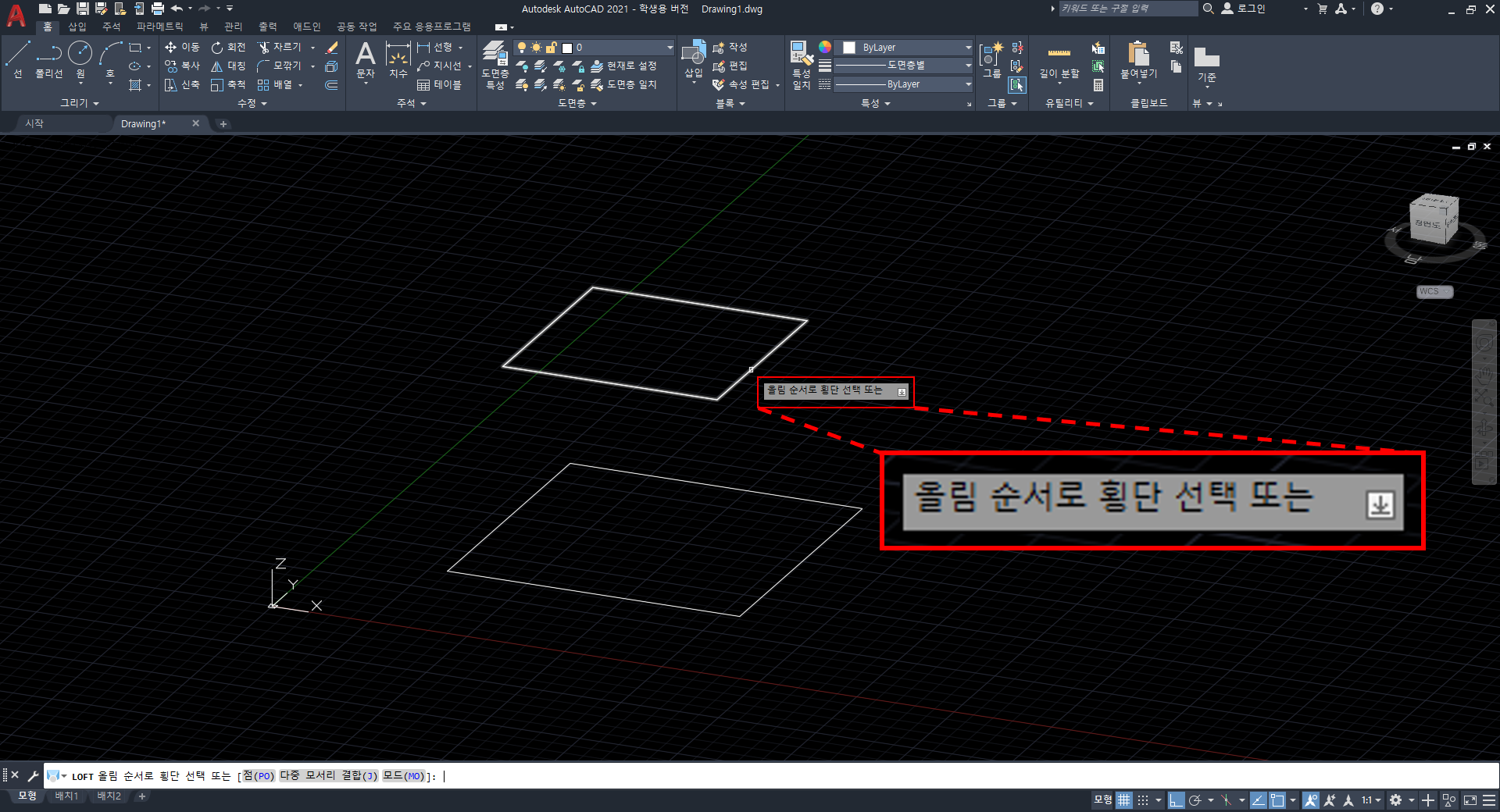Select the Polyline (폴리선) tool
This screenshot has height=812, width=1500.
click(48, 59)
